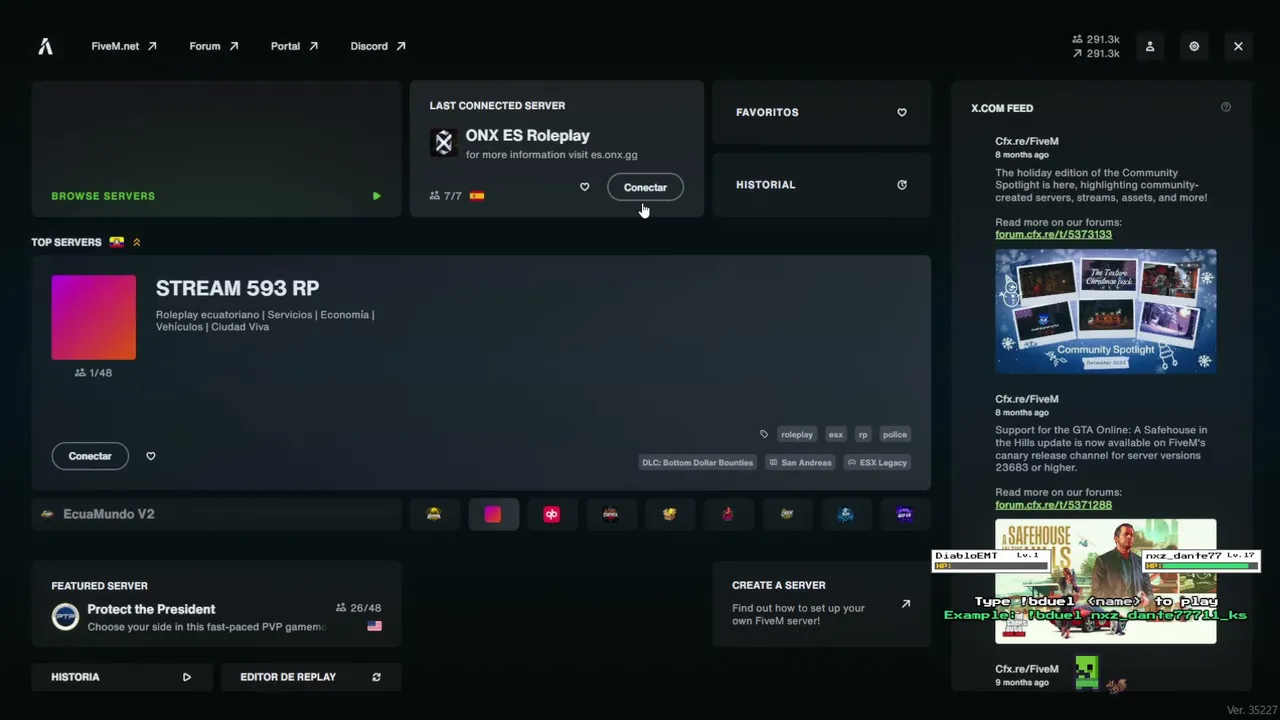Click the play icon on Historia
1280x720 pixels.
pyautogui.click(x=187, y=677)
